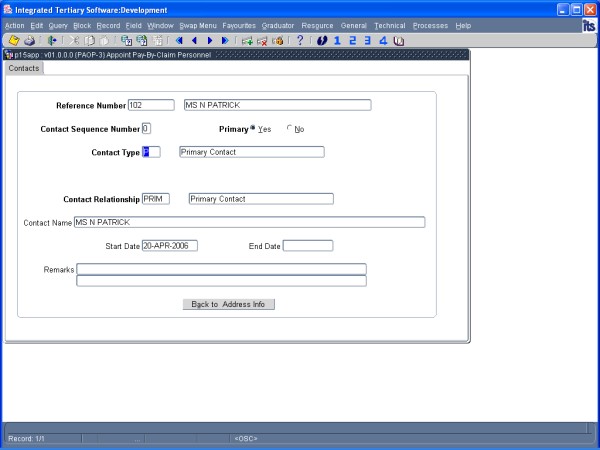
Task: Click the Copy toolbar icon
Action: tap(89, 40)
